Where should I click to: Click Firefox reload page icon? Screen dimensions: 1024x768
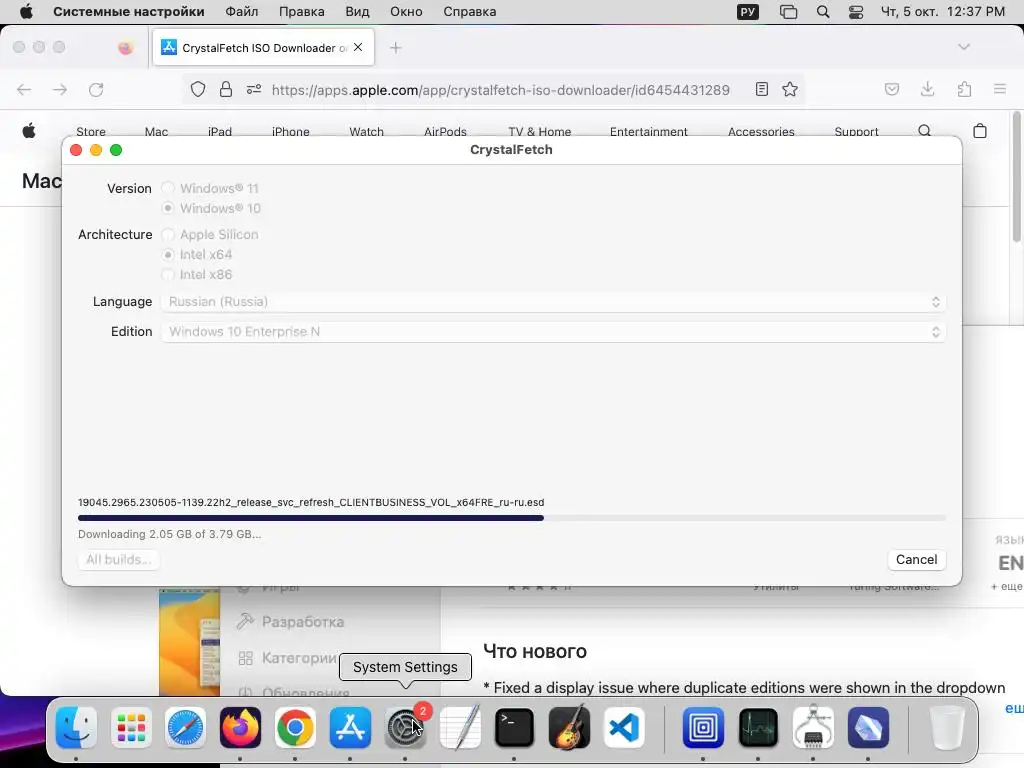pyautogui.click(x=96, y=89)
